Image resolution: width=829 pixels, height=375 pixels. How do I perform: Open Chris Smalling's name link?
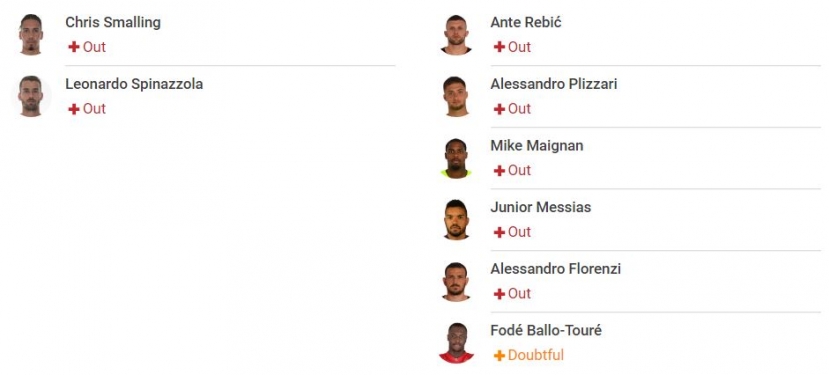(113, 23)
